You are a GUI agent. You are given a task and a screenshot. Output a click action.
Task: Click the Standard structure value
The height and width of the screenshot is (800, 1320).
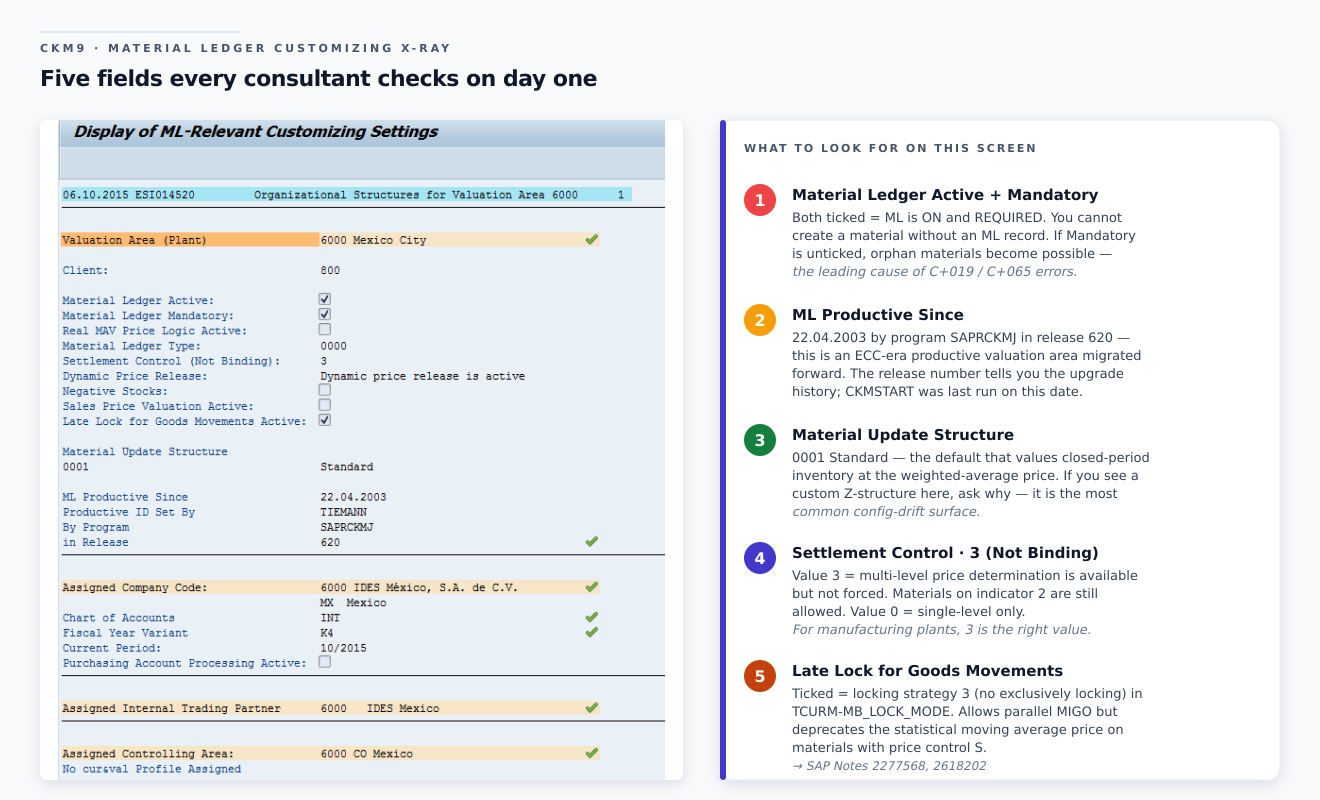347,467
